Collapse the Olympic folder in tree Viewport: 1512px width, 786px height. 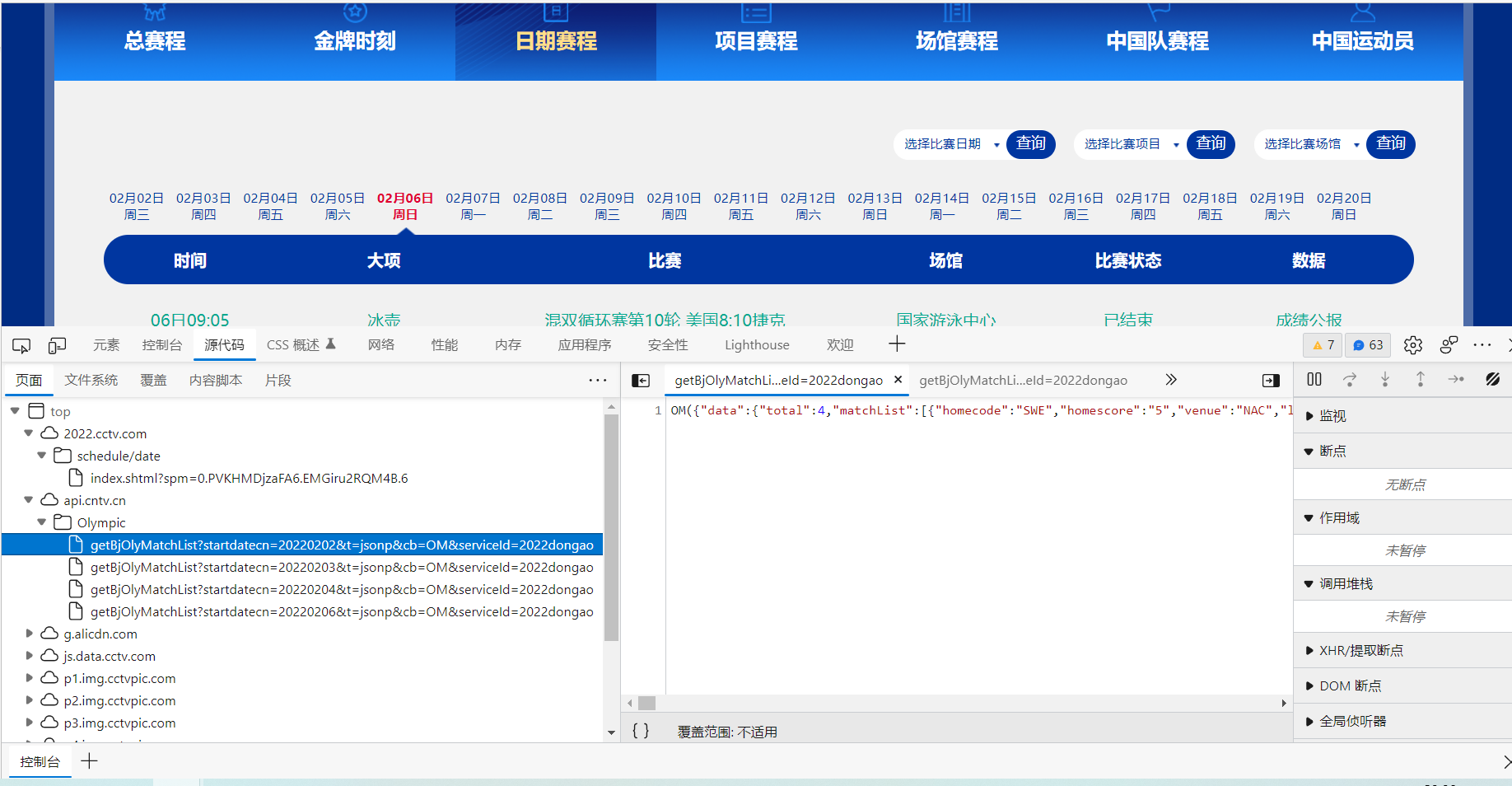tap(42, 522)
